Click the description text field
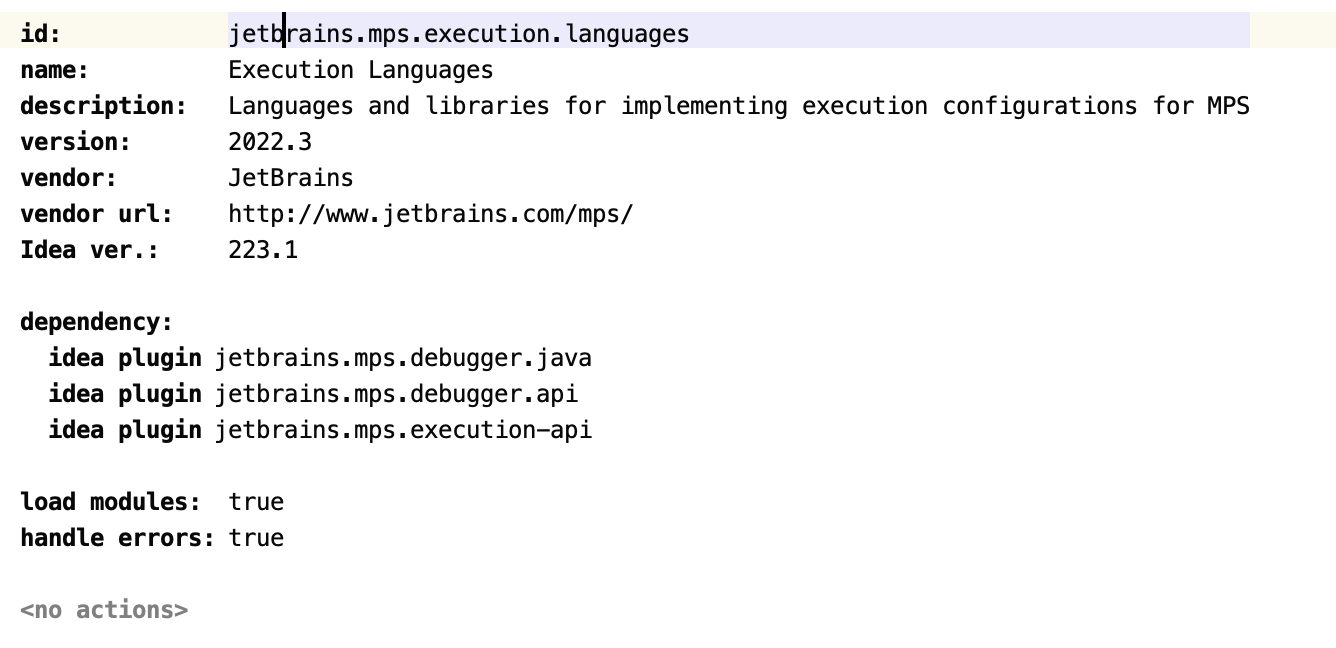 738,106
